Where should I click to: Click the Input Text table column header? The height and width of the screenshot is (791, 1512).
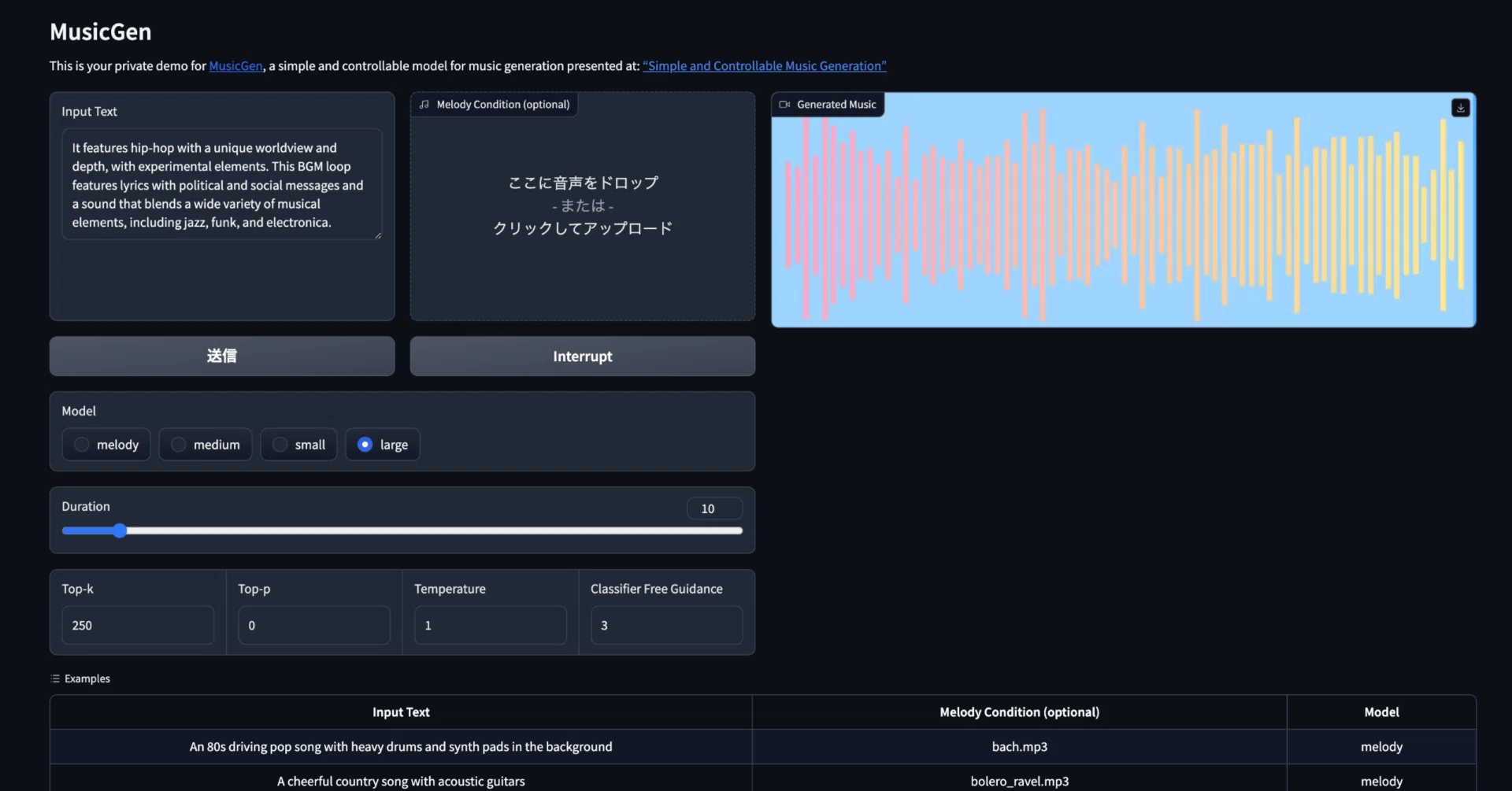(401, 712)
